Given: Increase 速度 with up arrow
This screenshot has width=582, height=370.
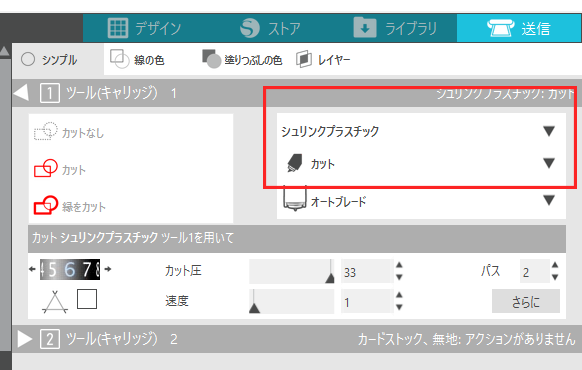Looking at the screenshot, I should pyautogui.click(x=399, y=295).
